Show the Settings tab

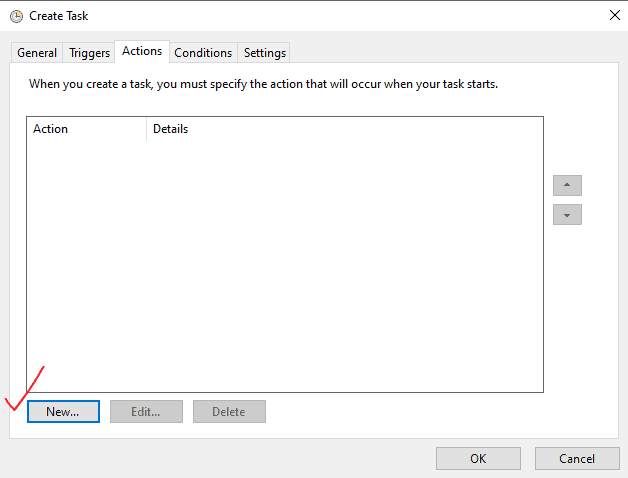265,53
